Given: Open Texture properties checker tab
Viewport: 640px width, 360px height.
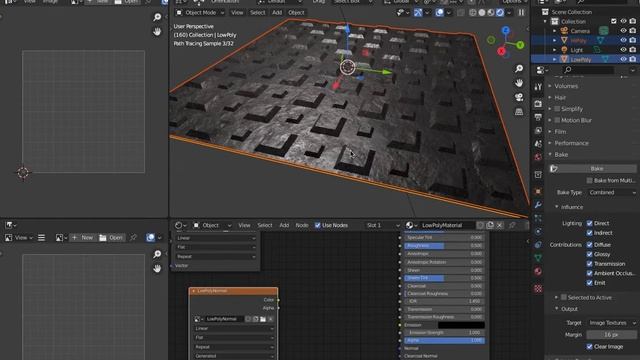Looking at the screenshot, I should click(x=538, y=289).
